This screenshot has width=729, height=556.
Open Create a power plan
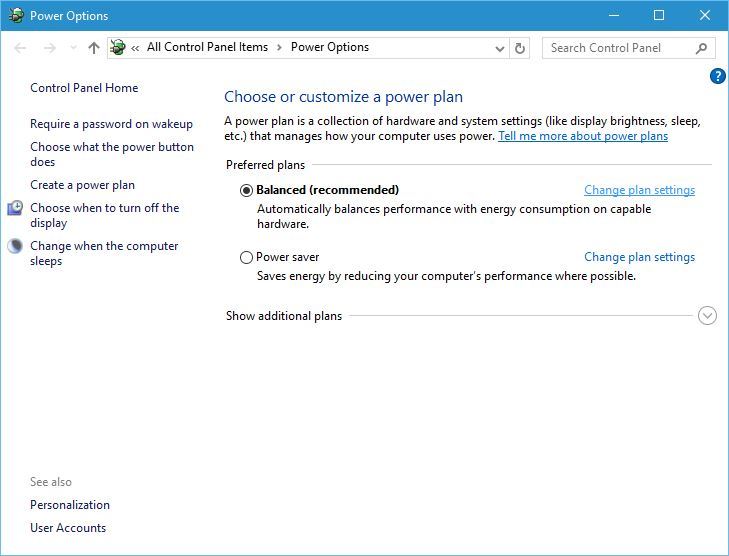tap(82, 185)
